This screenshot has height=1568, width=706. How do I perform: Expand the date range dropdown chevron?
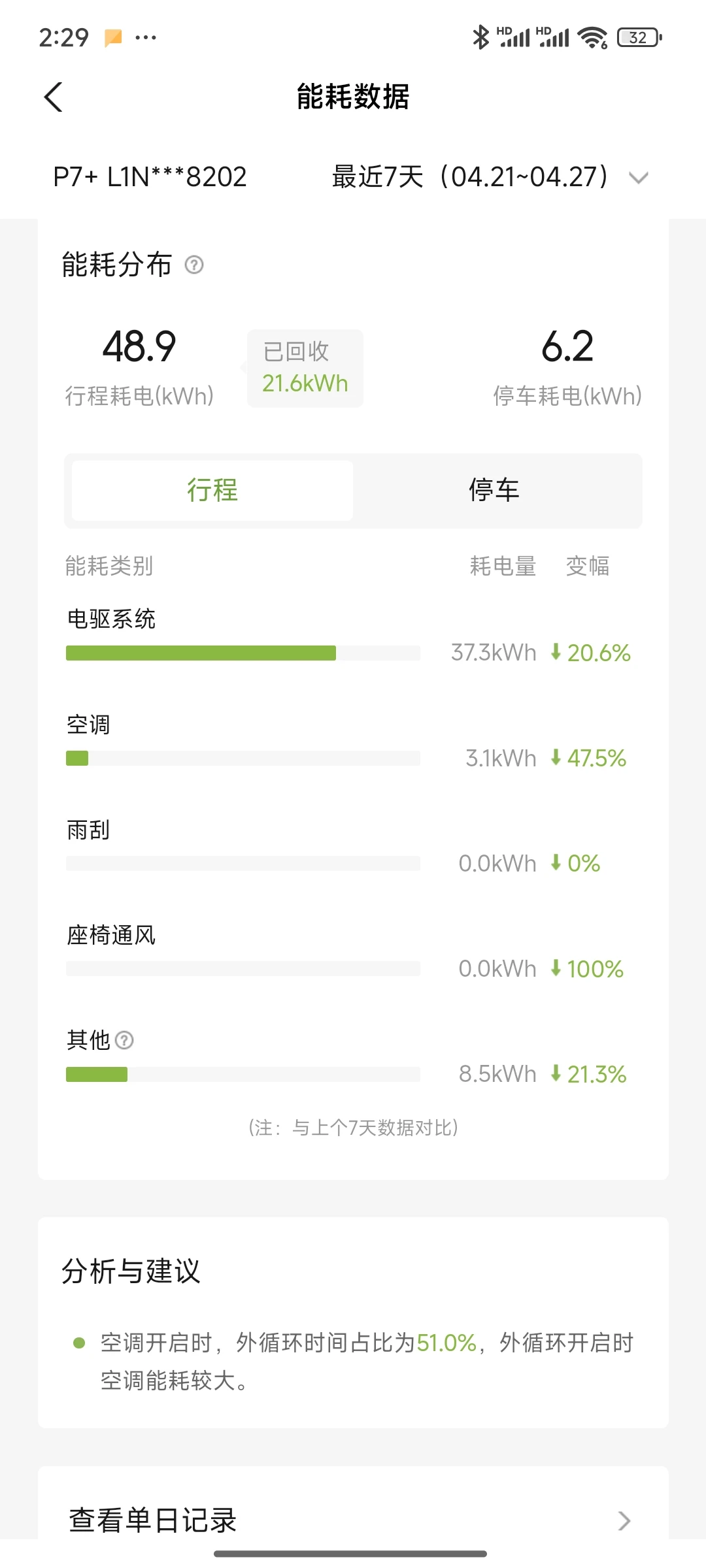coord(638,178)
